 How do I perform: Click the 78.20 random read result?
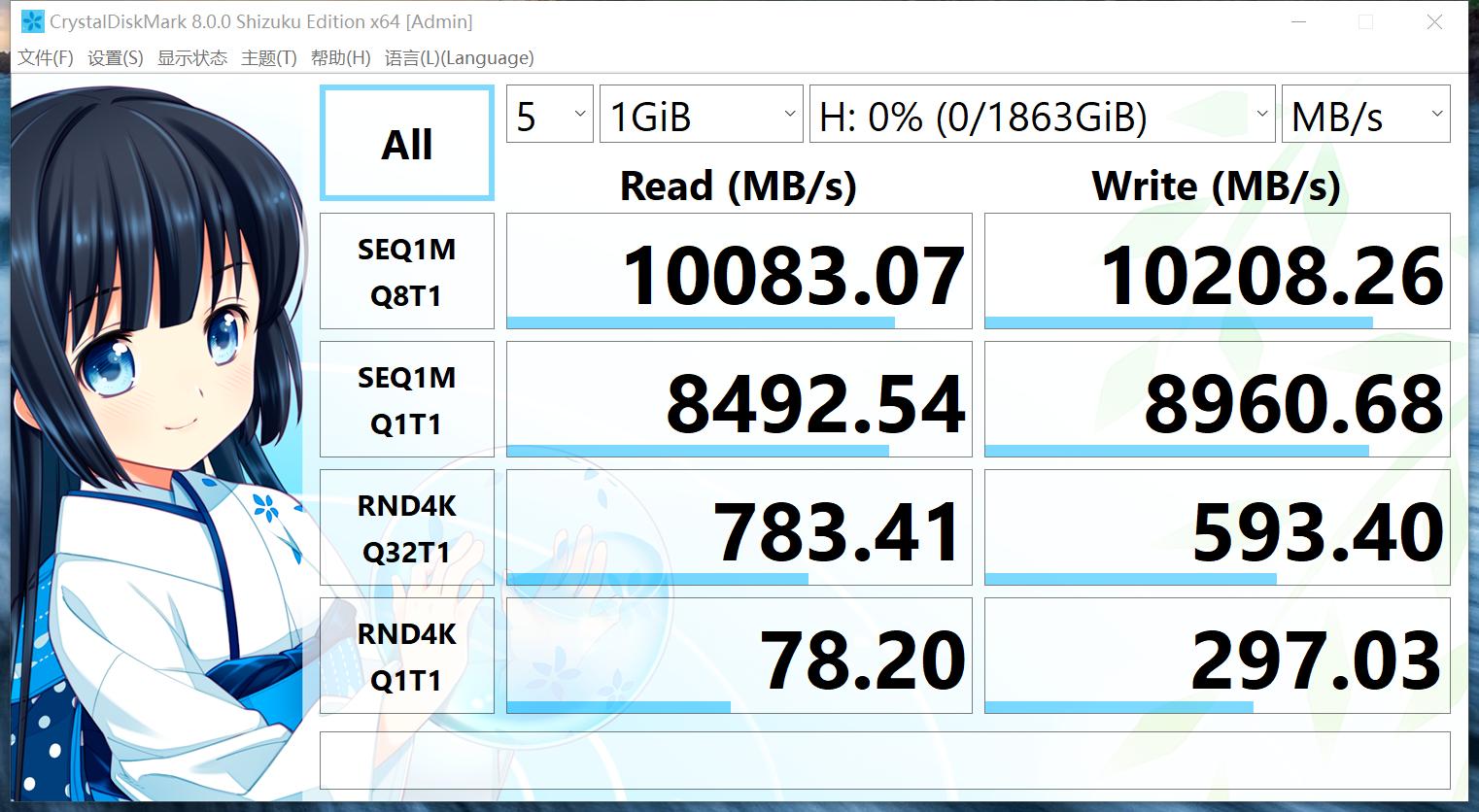coord(739,657)
